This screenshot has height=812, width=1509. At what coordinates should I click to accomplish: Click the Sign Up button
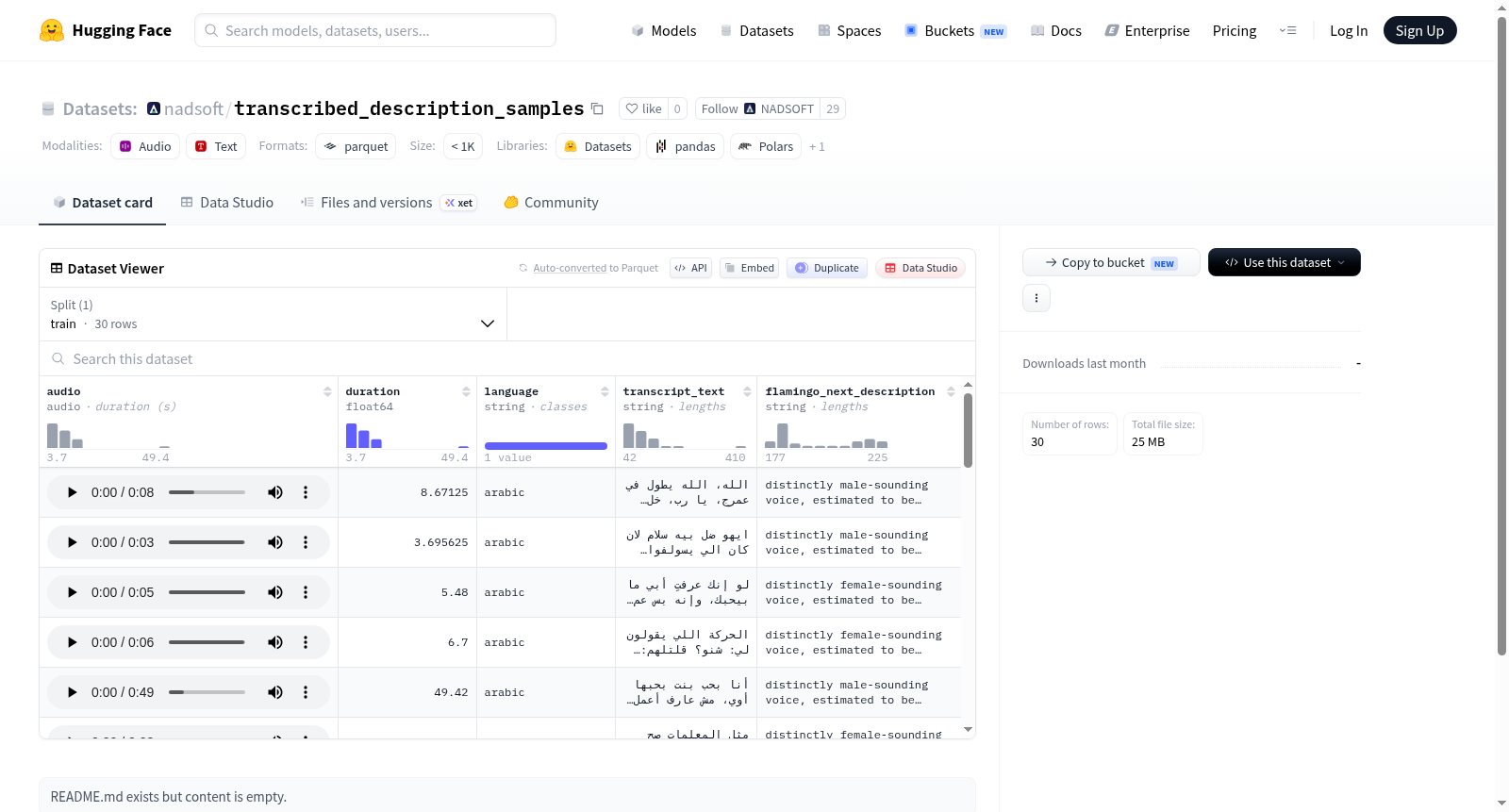[1419, 30]
